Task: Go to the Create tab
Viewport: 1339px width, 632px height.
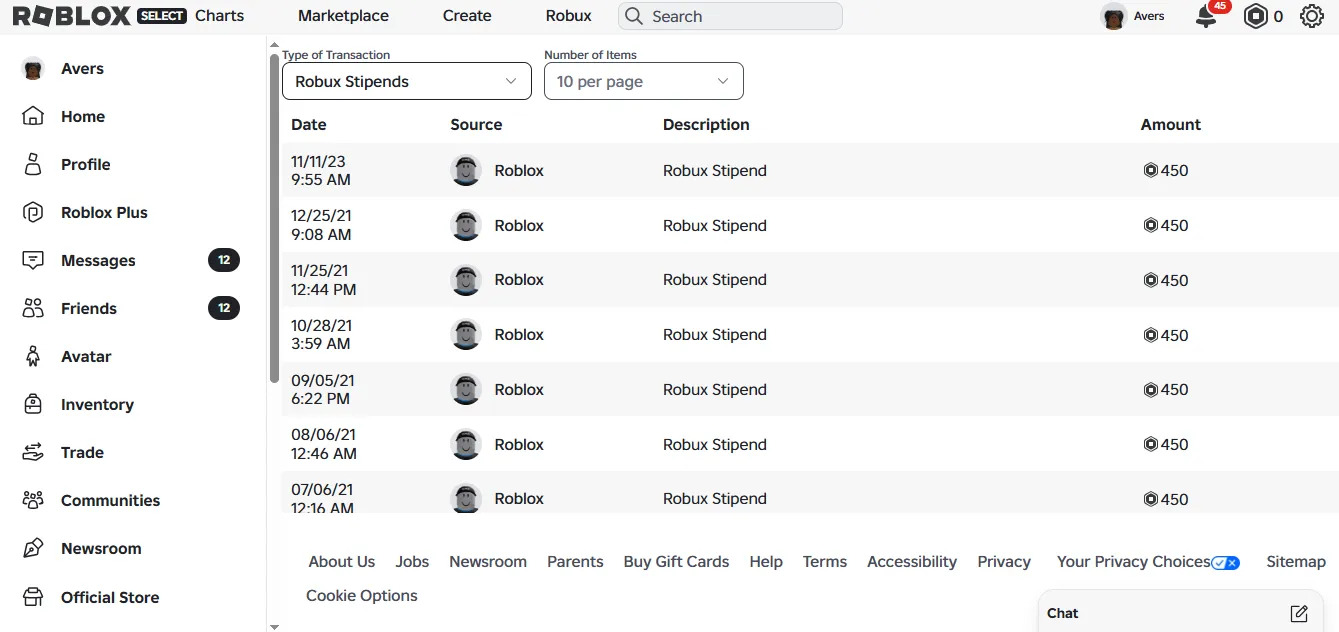Action: pos(467,16)
